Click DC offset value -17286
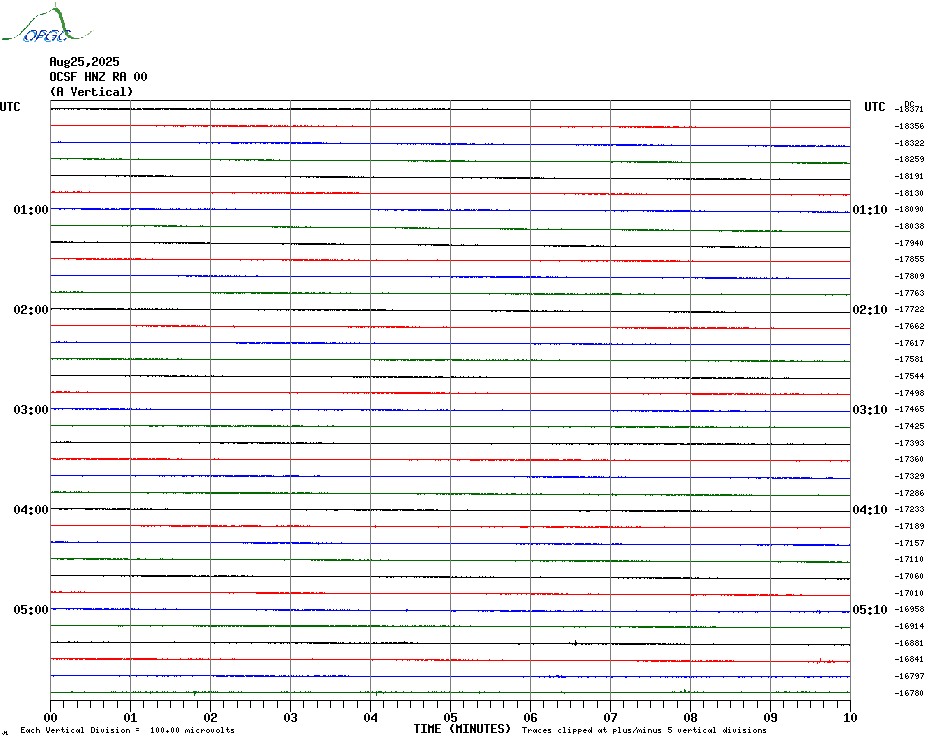The width and height of the screenshot is (930, 744). point(909,492)
